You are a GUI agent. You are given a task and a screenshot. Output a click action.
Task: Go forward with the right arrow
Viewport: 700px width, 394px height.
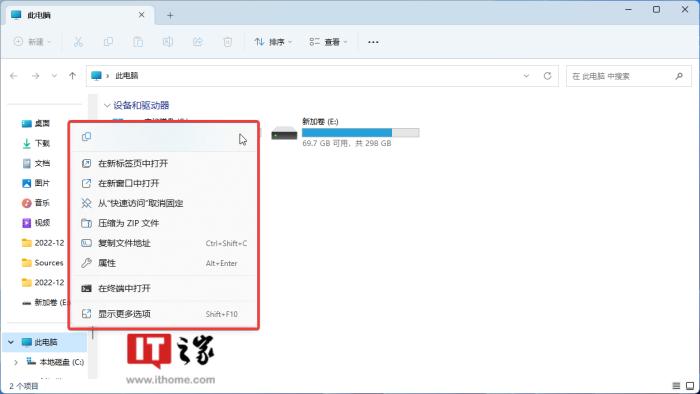35,76
